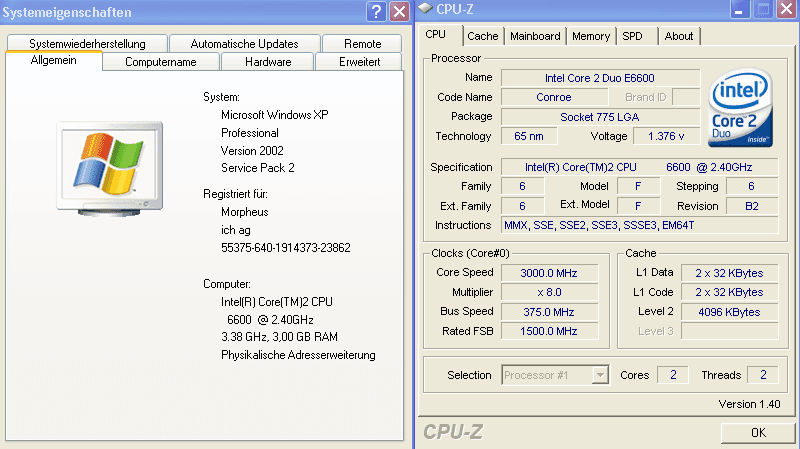Open the Automatische Updates tab

tap(244, 44)
